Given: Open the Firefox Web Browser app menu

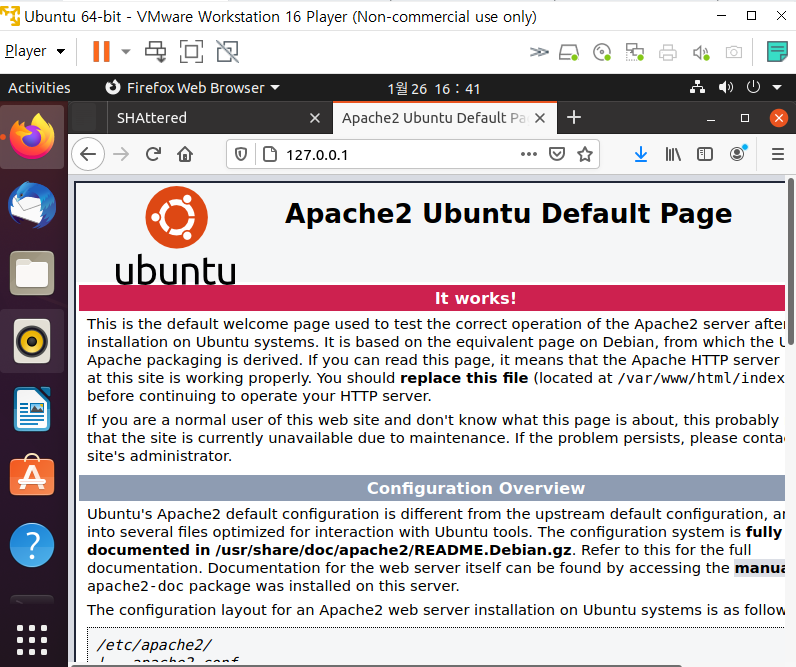Looking at the screenshot, I should pyautogui.click(x=192, y=88).
